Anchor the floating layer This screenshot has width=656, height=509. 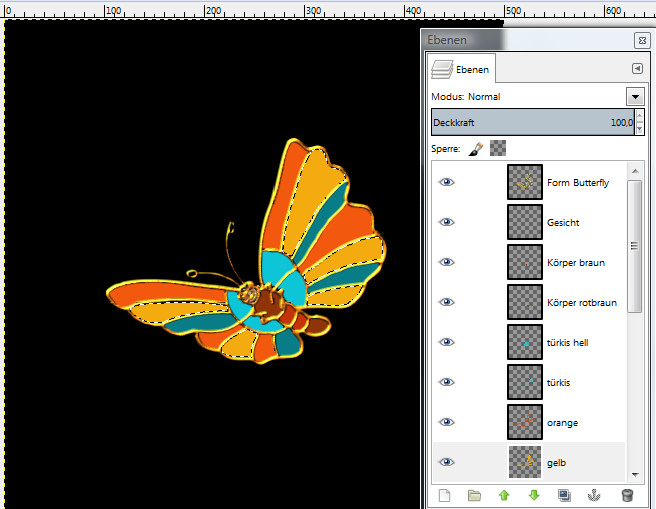[595, 495]
